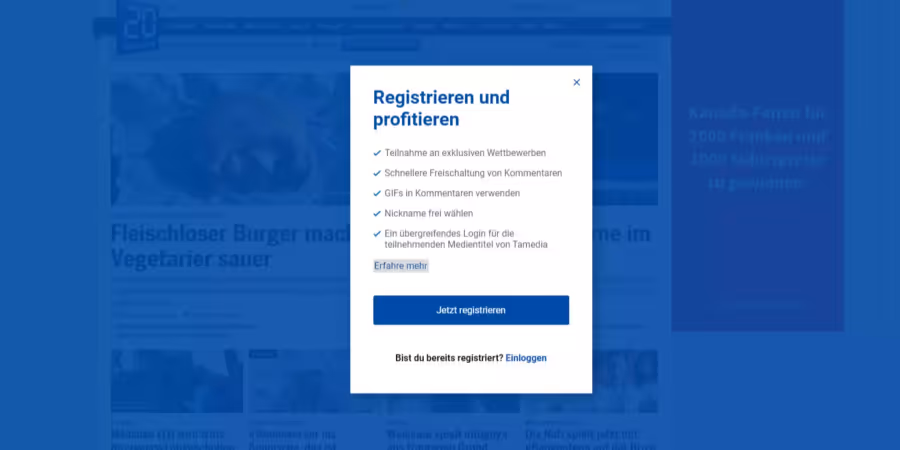Click the Jetzt registrieren button
This screenshot has width=900, height=450.
(x=471, y=310)
